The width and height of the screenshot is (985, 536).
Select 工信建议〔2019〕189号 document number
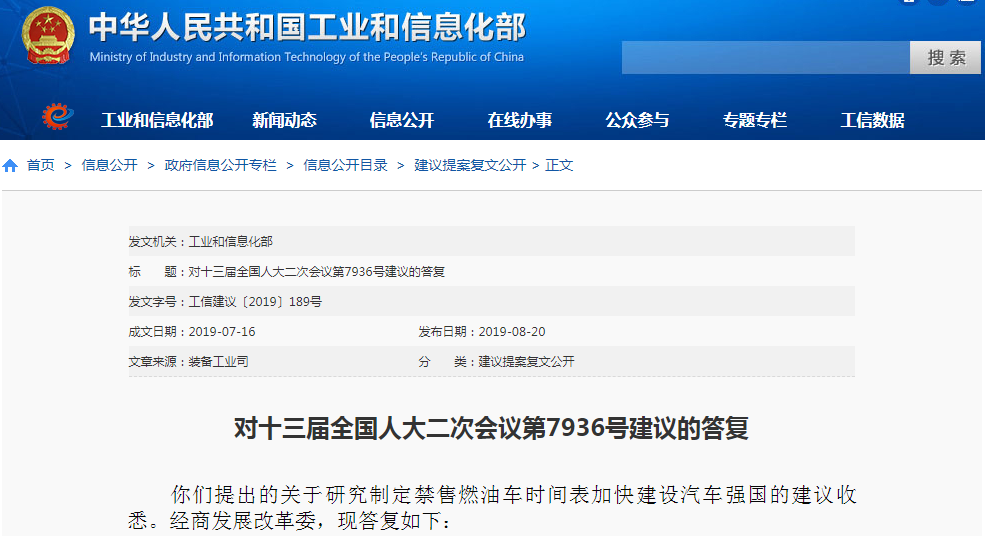point(255,302)
